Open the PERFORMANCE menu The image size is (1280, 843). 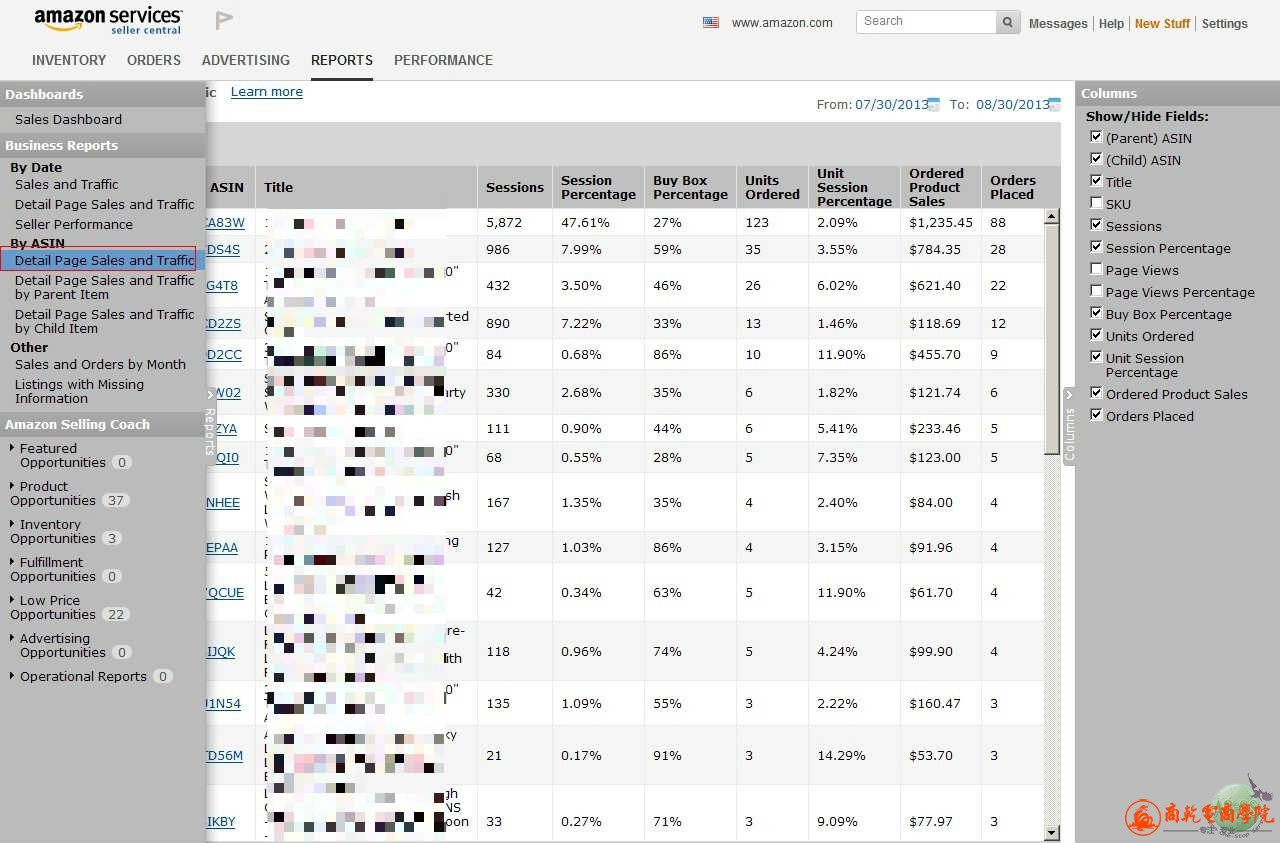(443, 60)
